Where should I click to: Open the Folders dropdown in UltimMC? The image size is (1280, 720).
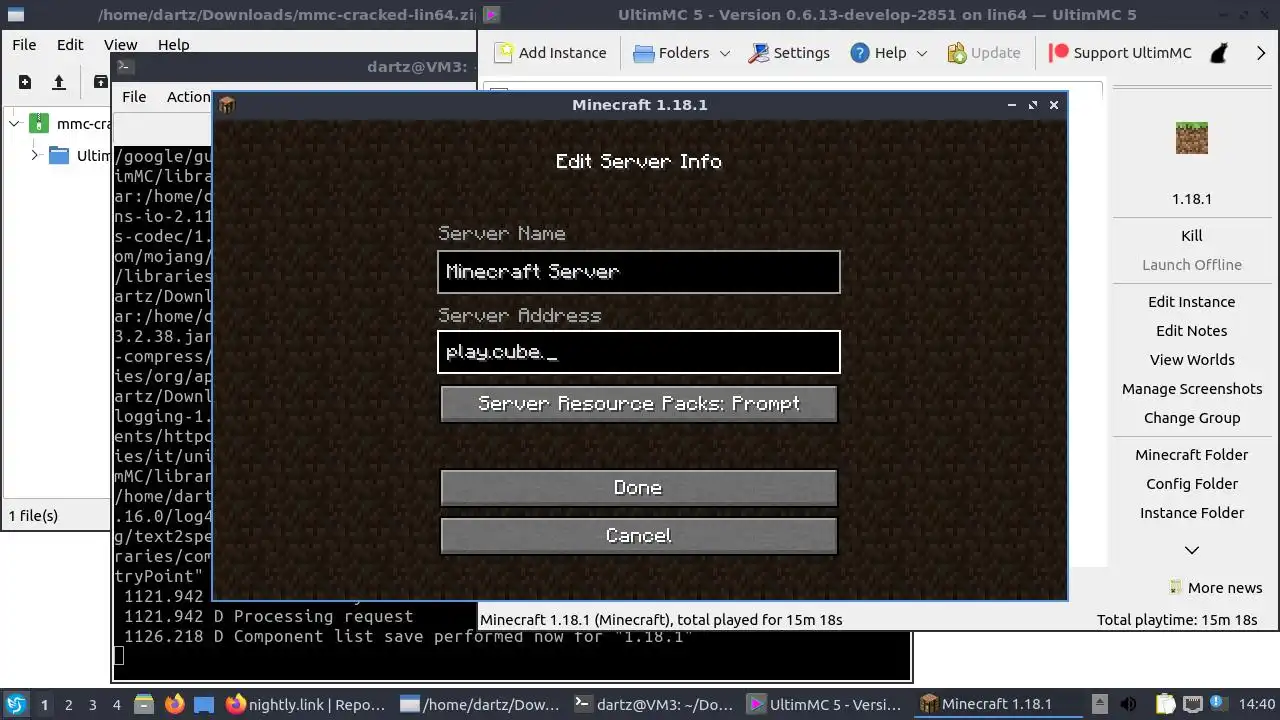[x=682, y=53]
